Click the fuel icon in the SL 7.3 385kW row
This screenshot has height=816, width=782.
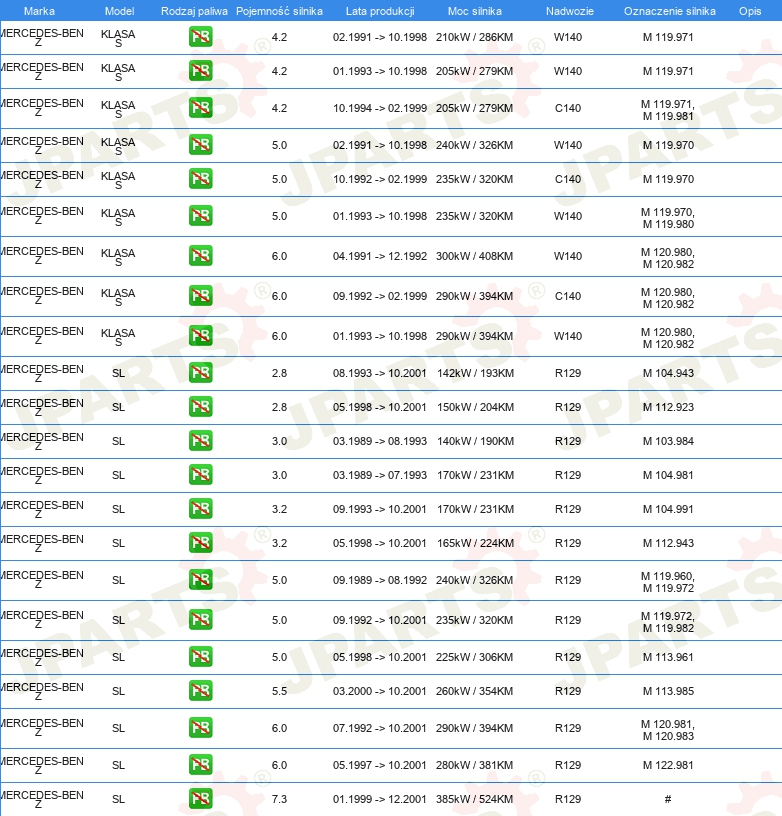[x=200, y=799]
